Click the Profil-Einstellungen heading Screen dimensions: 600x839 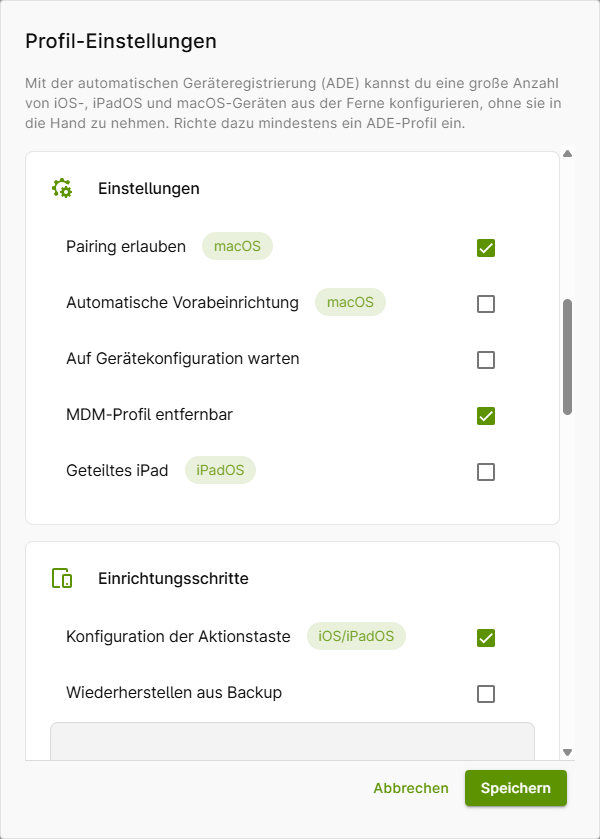click(119, 42)
